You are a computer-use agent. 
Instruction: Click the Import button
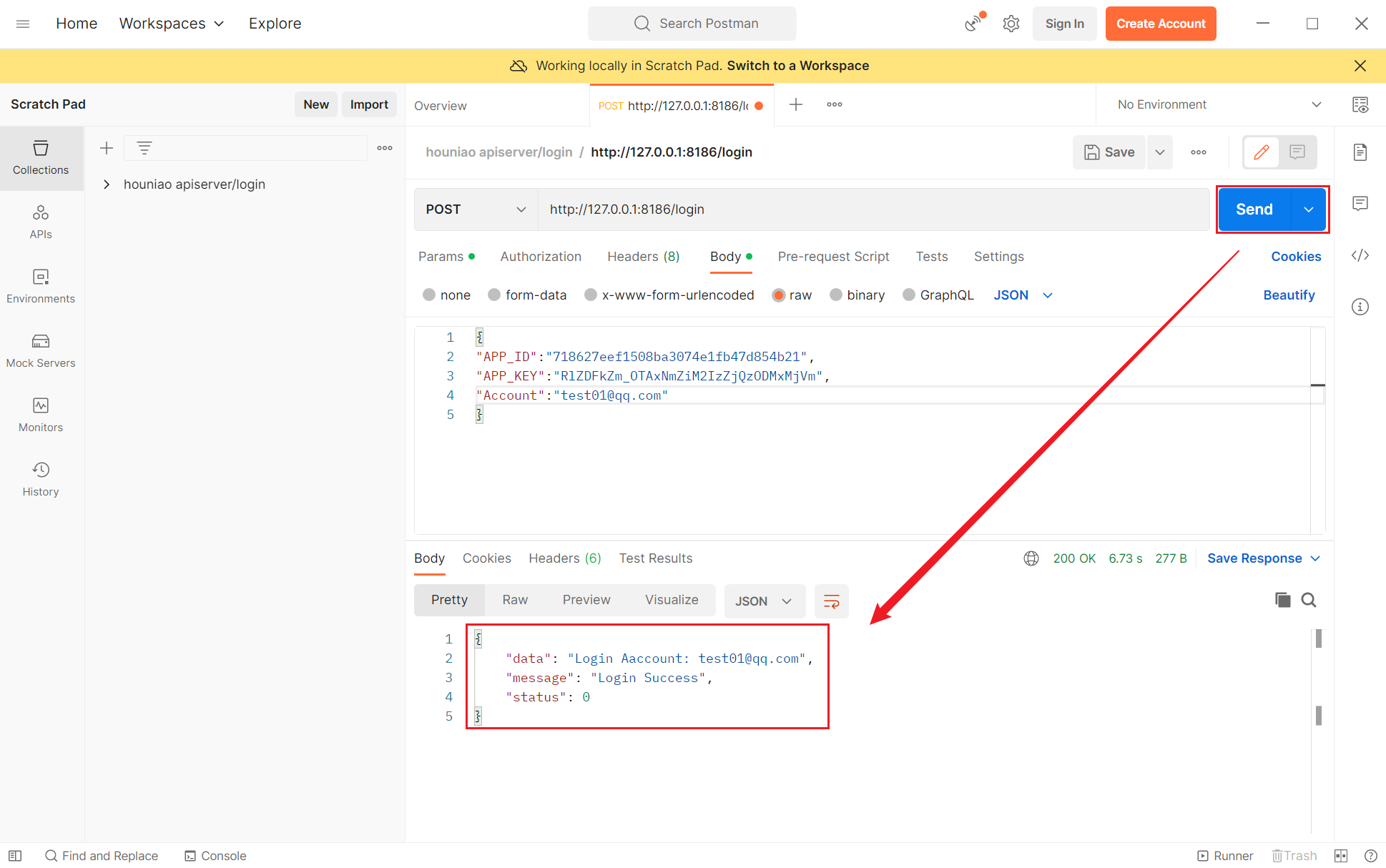[369, 104]
